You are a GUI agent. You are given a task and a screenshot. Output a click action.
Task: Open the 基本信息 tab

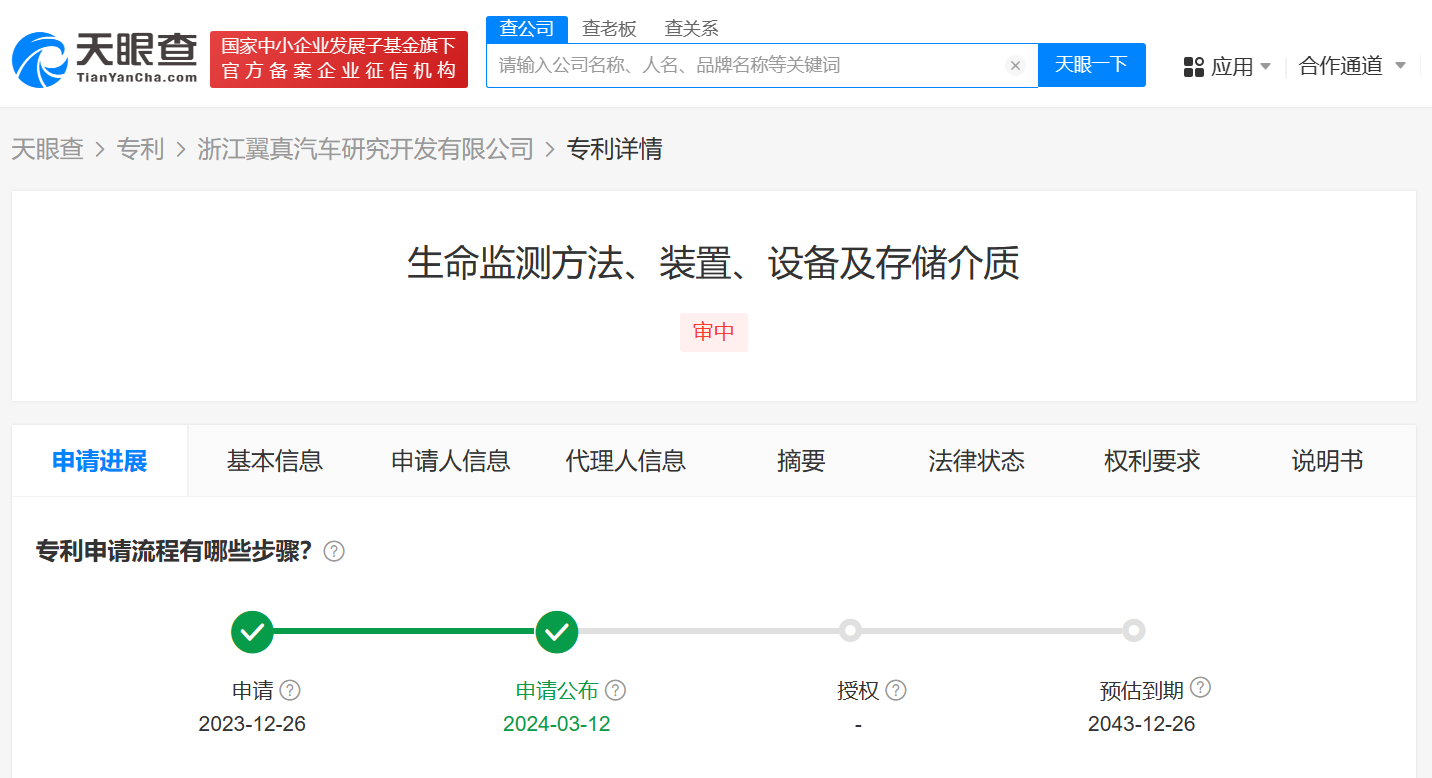click(275, 461)
